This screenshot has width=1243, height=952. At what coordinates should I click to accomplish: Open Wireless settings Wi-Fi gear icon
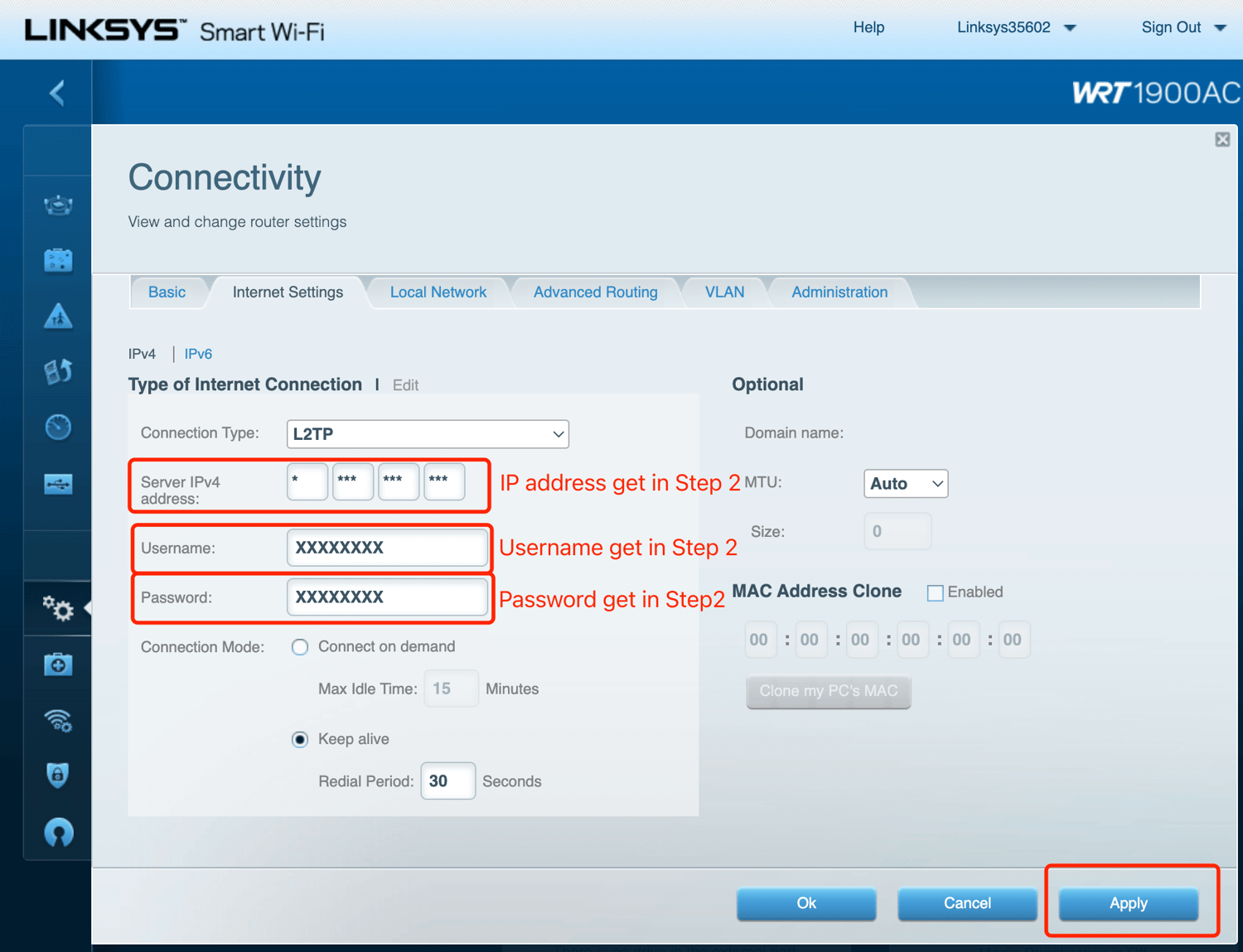58,721
